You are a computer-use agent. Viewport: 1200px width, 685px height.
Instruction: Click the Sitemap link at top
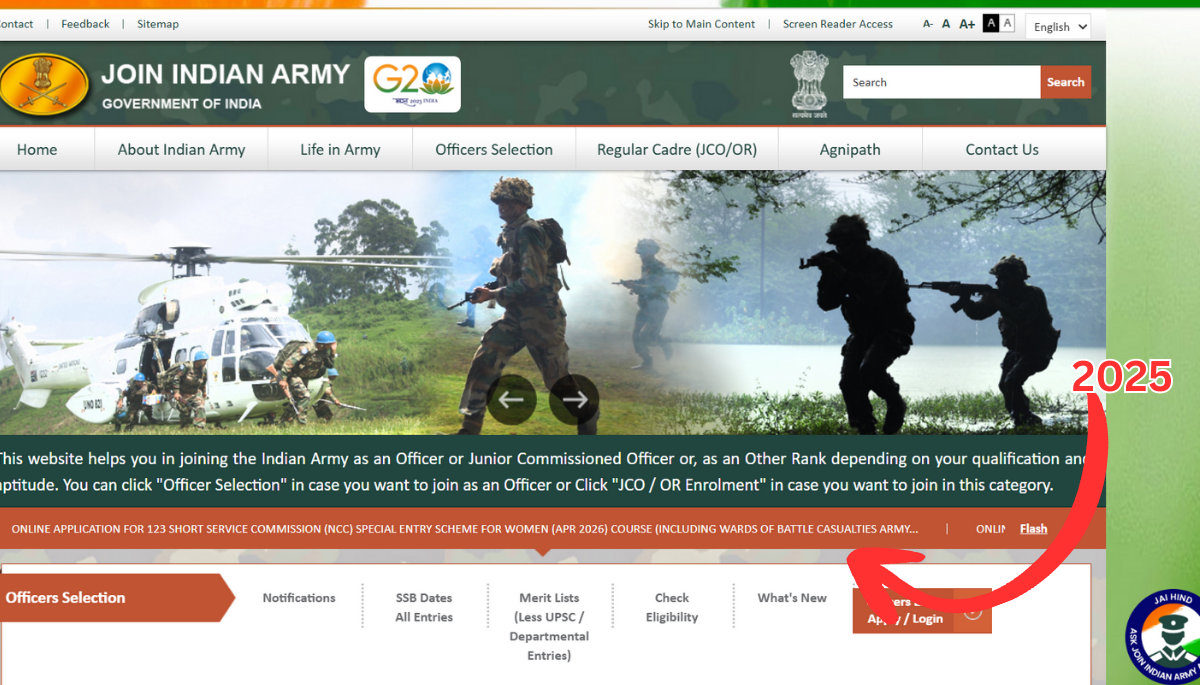point(158,24)
